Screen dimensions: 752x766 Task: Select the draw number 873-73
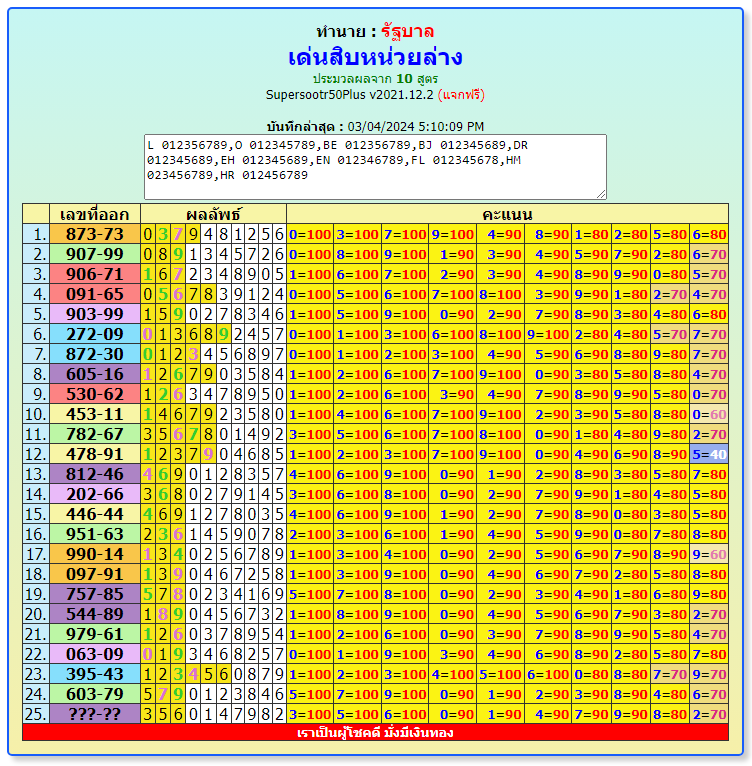95,234
